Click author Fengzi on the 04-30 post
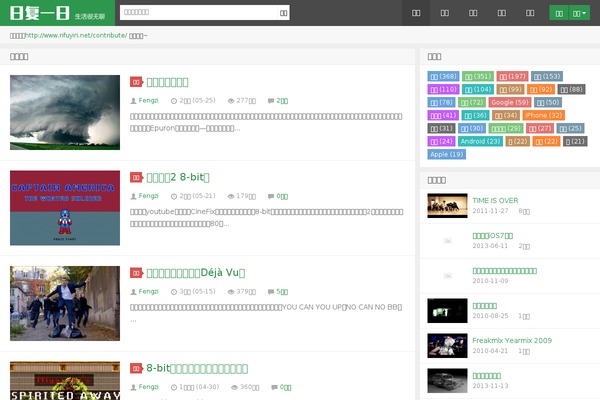 148,387
